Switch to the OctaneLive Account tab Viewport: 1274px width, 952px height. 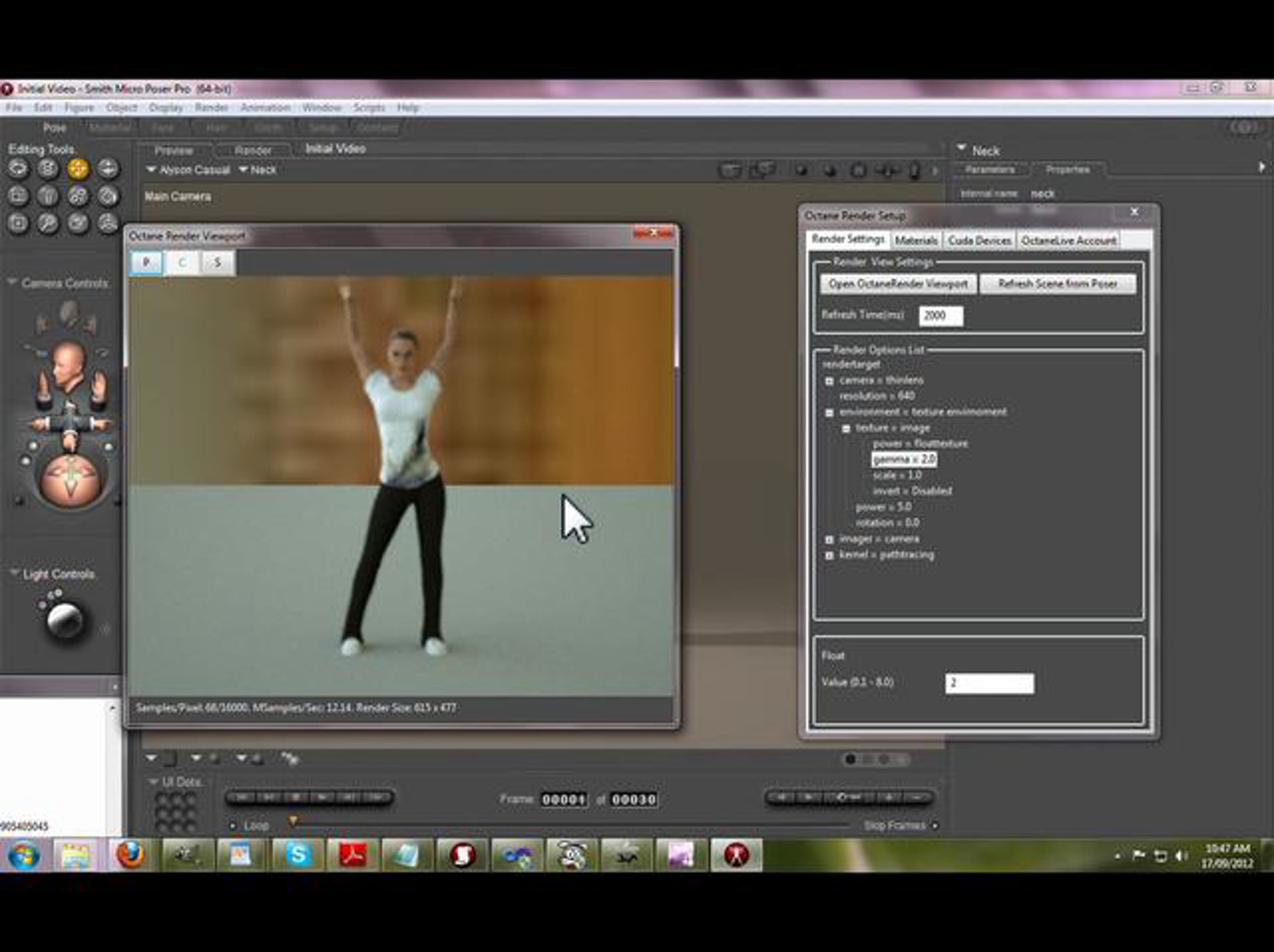[1069, 240]
